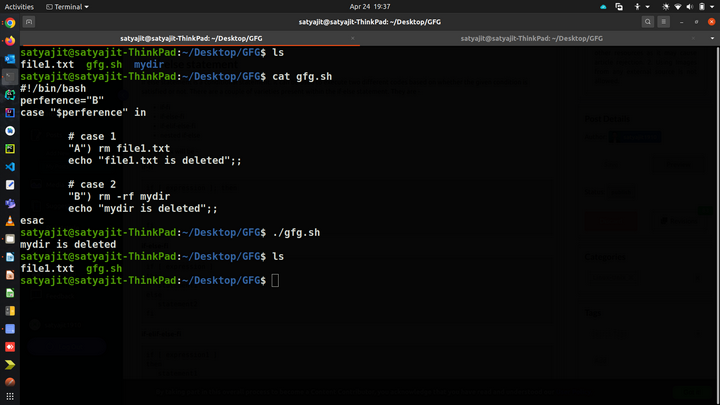Click the '# case 2' comment line
Viewport: 720px width, 405px height.
click(92, 184)
